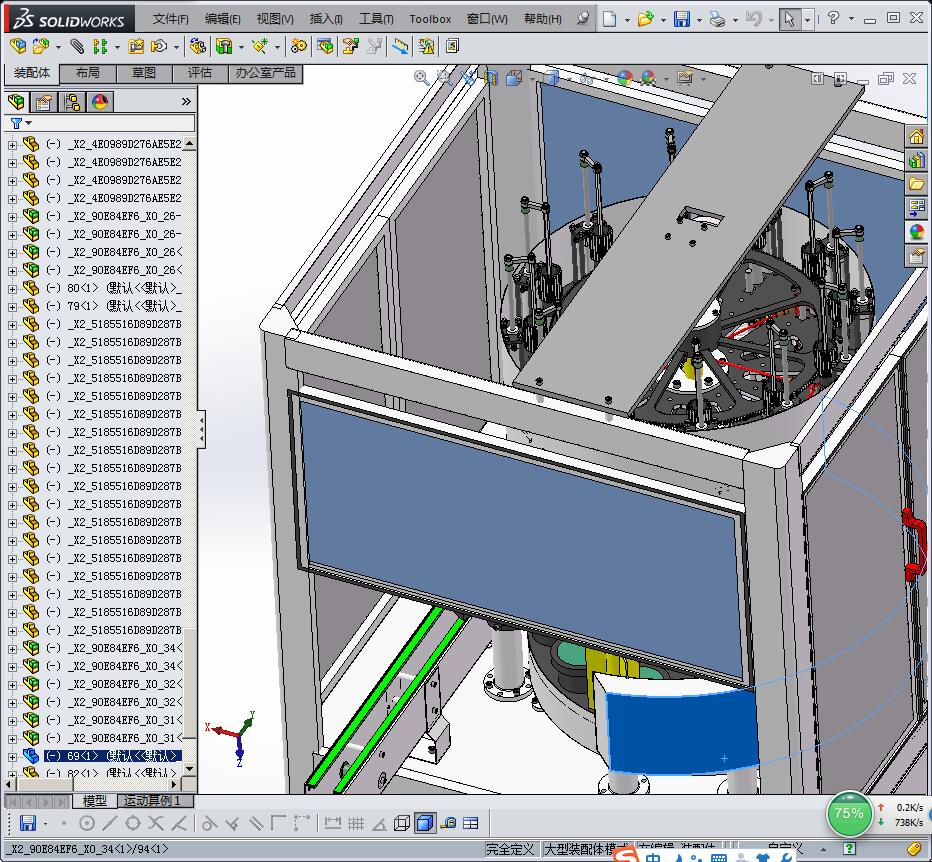The height and width of the screenshot is (862, 932).
Task: Click the Edit Component icon in assembly toolbar
Action: click(18, 46)
